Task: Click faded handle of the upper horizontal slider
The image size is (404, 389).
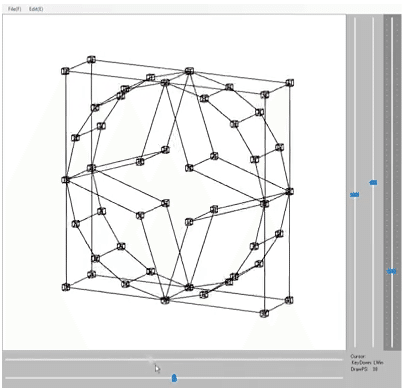Action: click(x=151, y=360)
